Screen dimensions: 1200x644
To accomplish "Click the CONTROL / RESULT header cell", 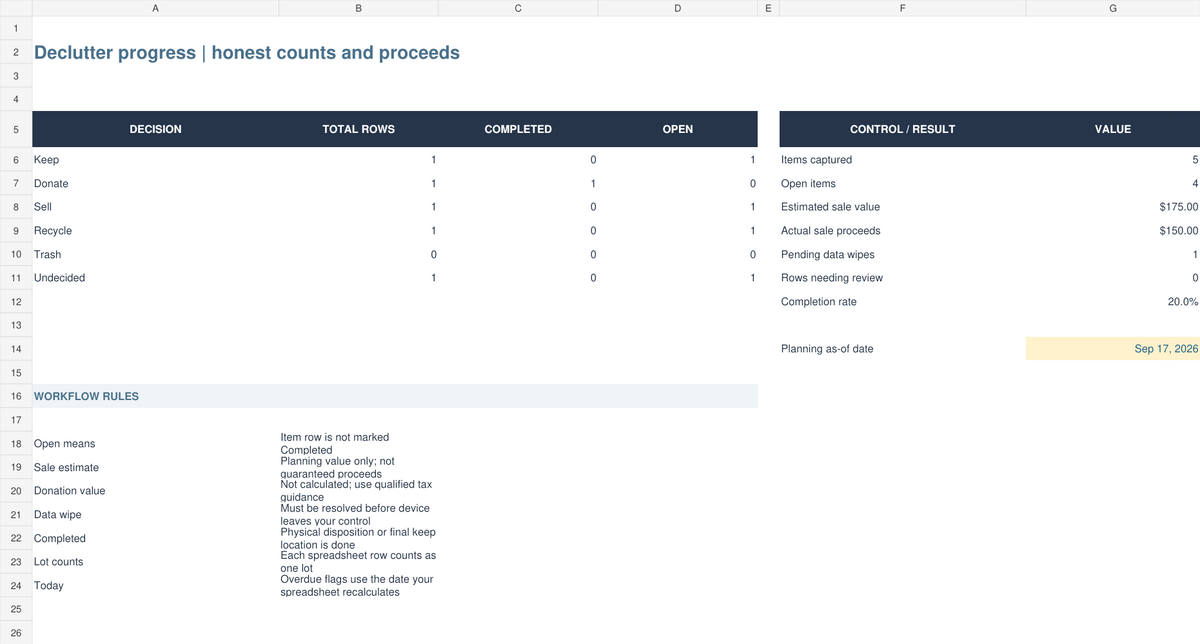I will (902, 129).
